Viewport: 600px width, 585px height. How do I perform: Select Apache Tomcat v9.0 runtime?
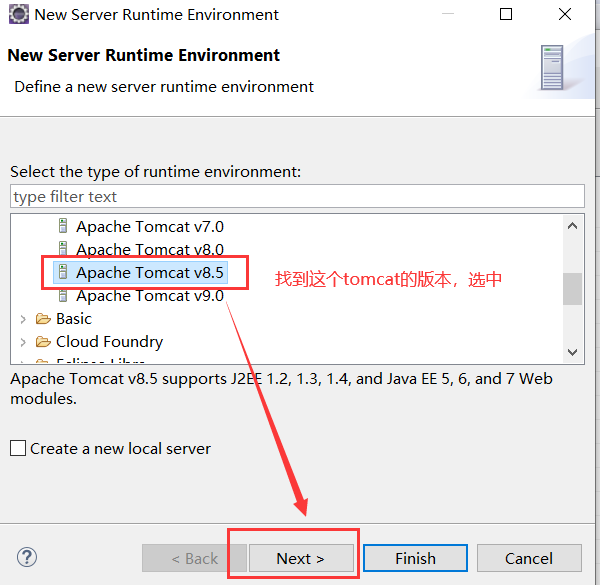pos(150,296)
